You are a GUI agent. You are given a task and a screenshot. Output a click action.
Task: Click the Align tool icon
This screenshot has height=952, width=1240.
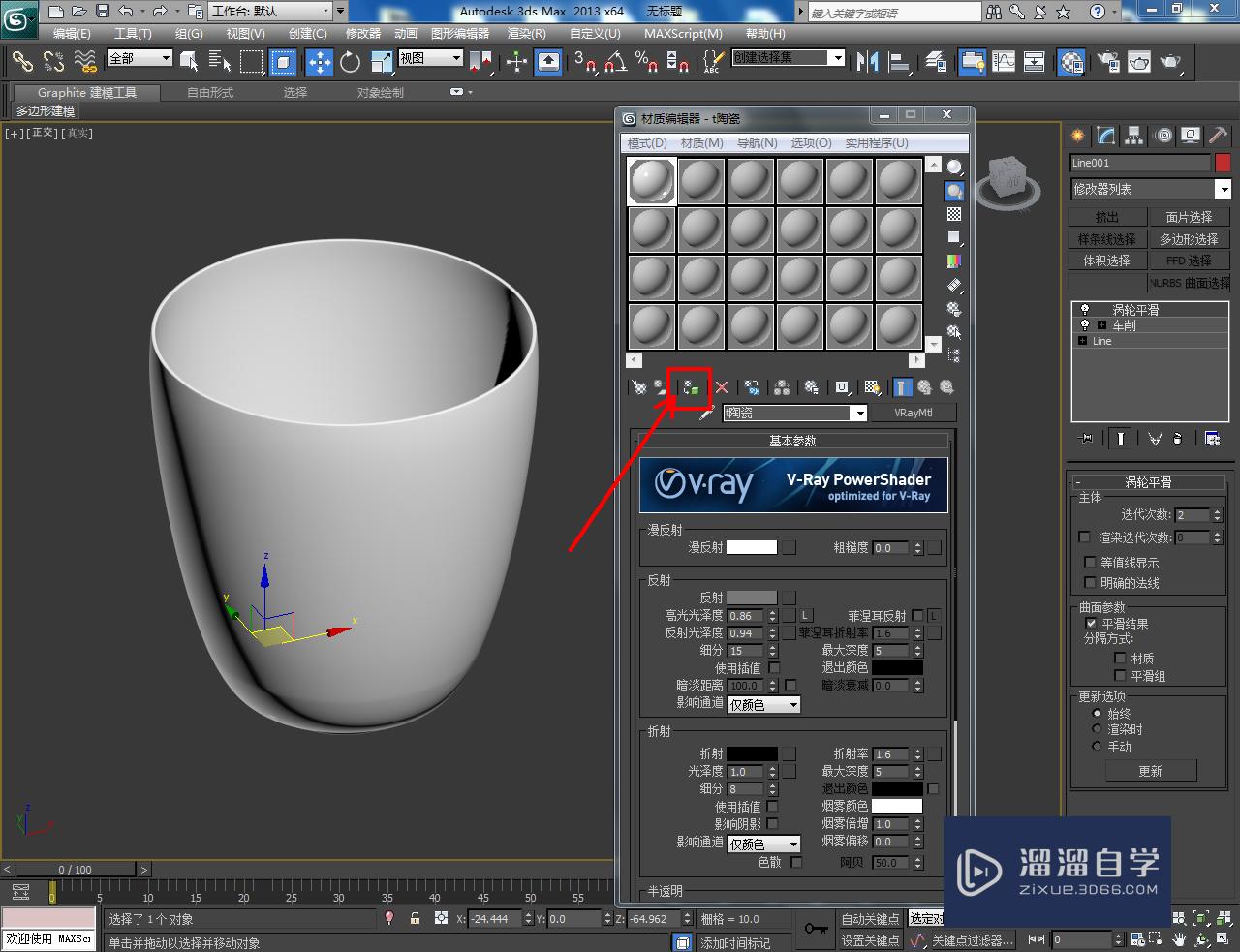(900, 62)
